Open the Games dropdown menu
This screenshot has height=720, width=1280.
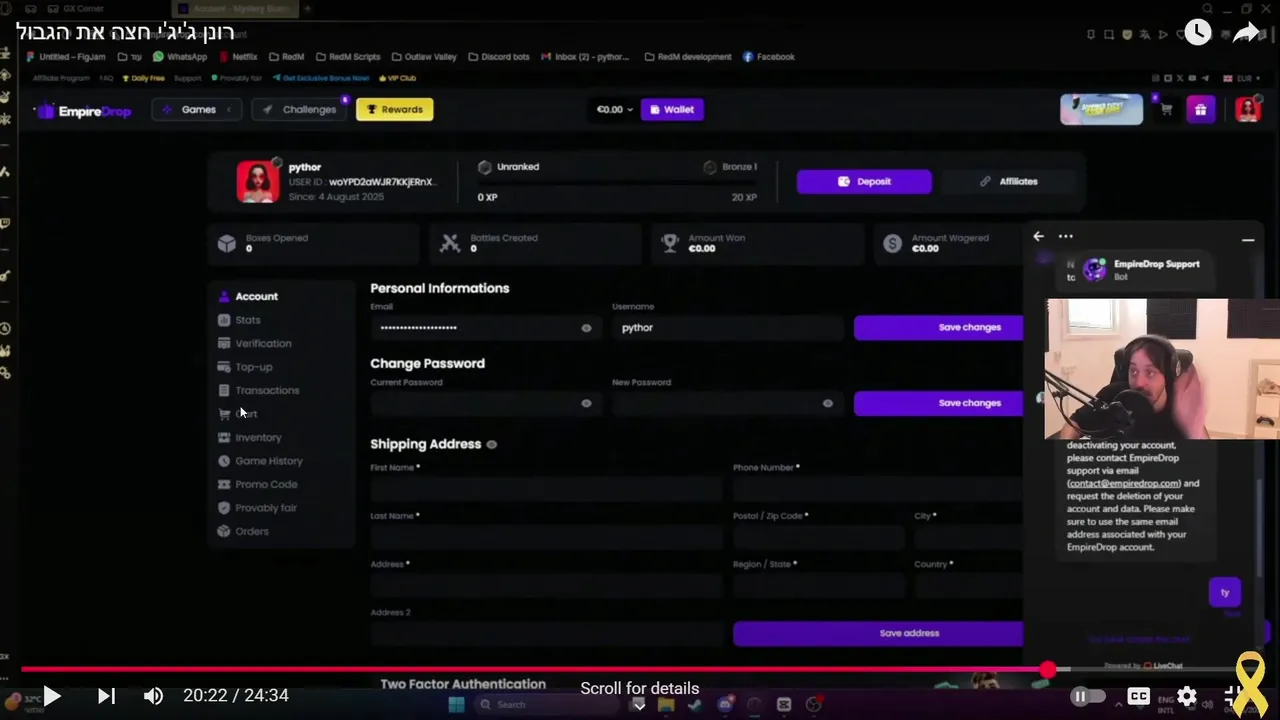[197, 110]
